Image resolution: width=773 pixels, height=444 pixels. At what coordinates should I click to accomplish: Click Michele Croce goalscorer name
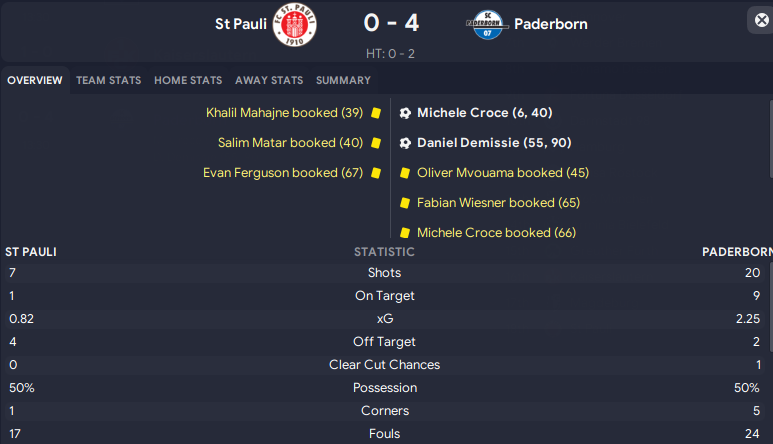coord(462,113)
